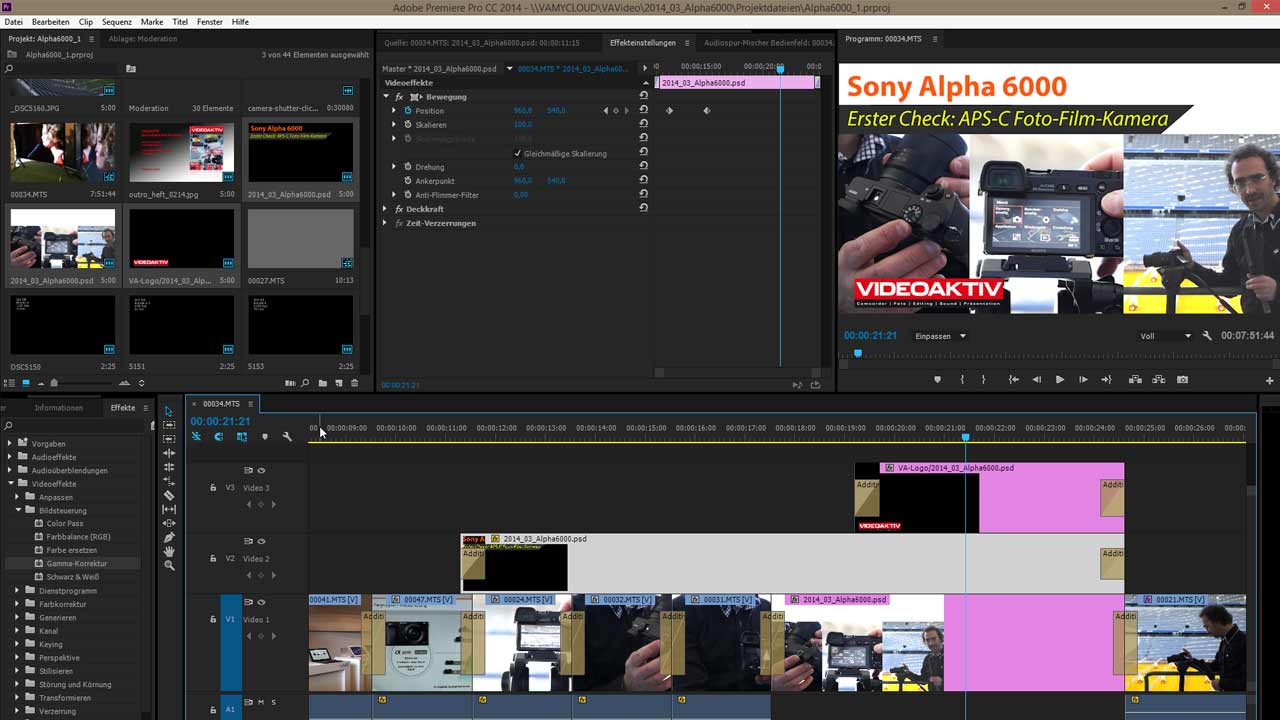This screenshot has height=720, width=1280.
Task: Switch to the Informationen tab
Action: 58,408
